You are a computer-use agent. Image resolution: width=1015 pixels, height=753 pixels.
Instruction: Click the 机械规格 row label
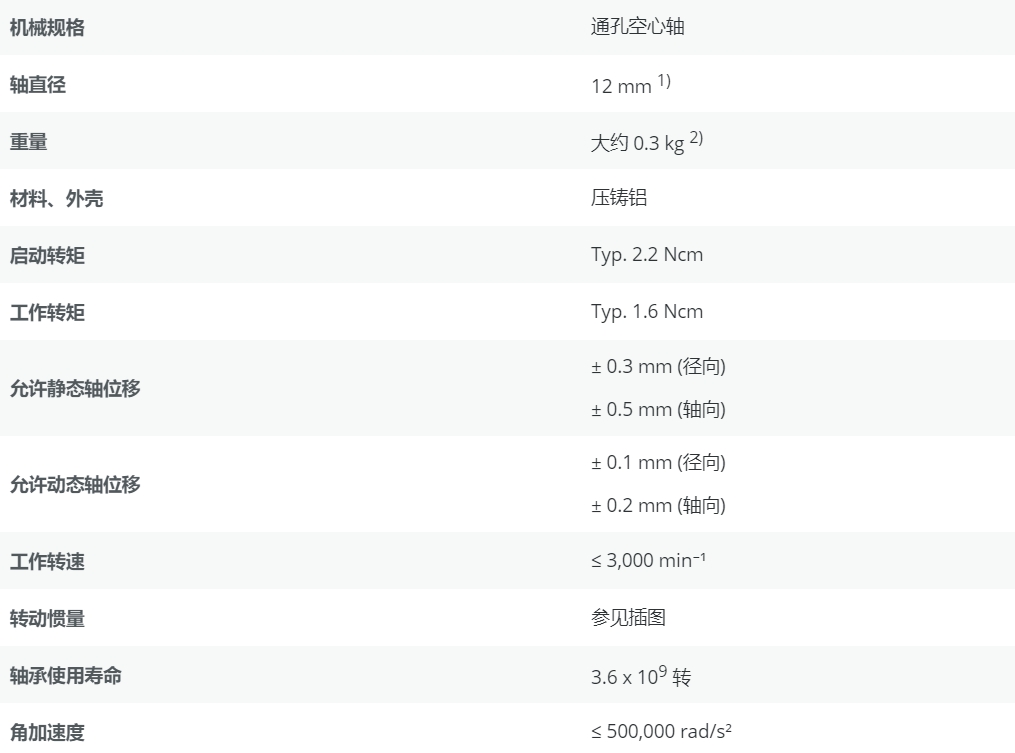point(47,28)
